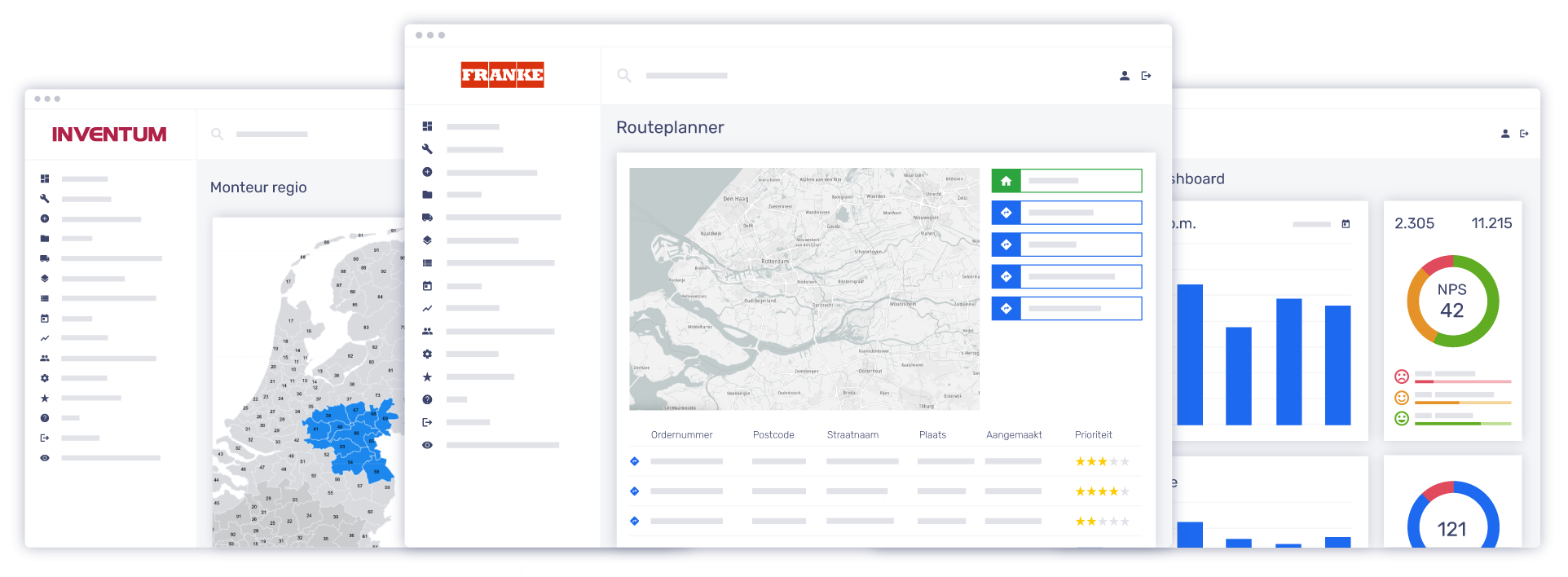Select the first blue route stop field

tap(1066, 213)
